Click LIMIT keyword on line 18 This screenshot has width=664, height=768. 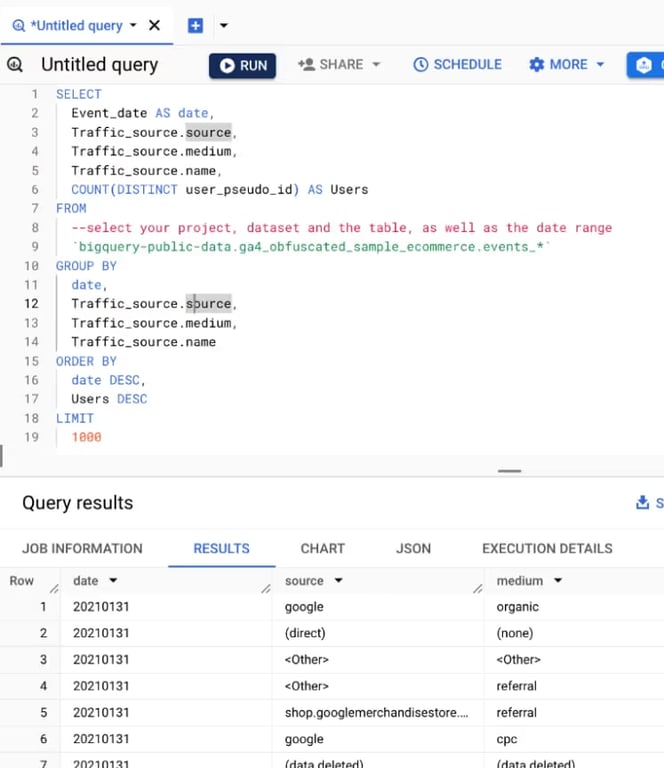tap(75, 418)
